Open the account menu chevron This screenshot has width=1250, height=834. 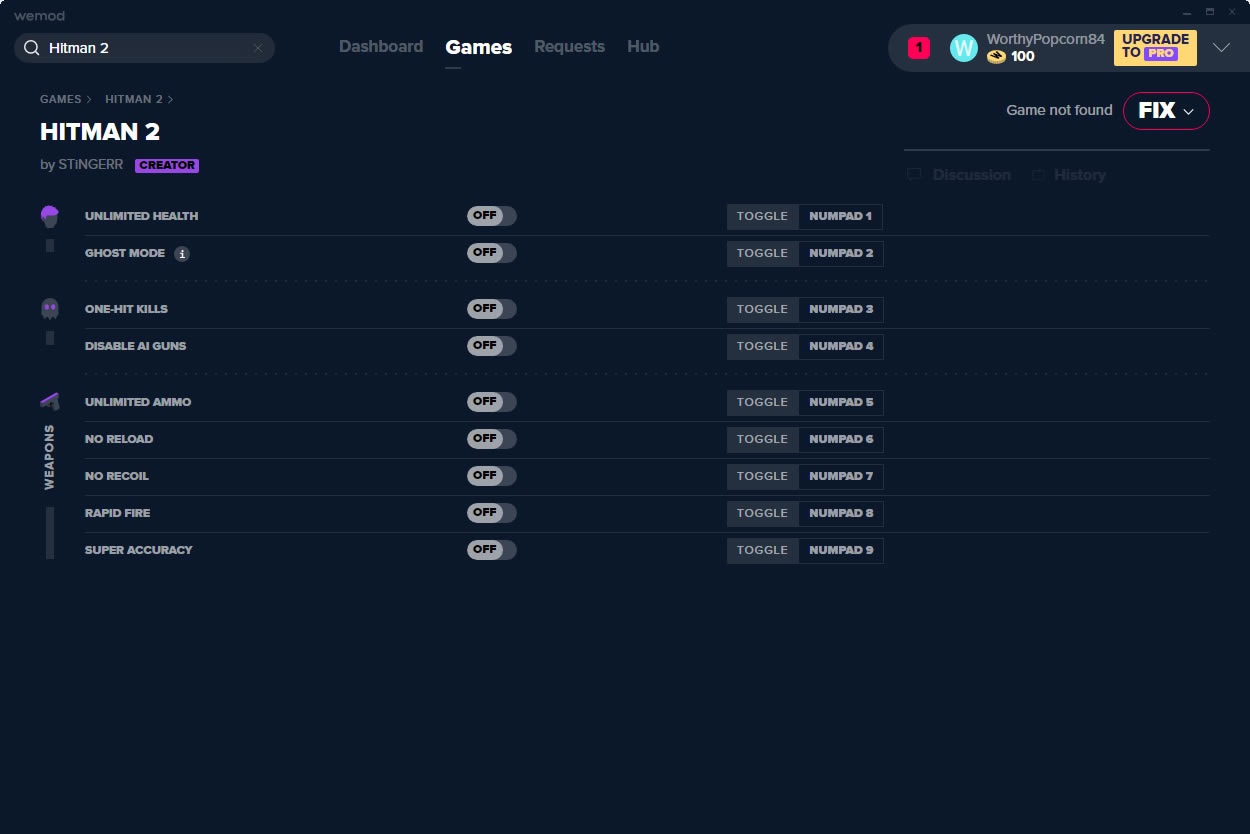coord(1221,48)
